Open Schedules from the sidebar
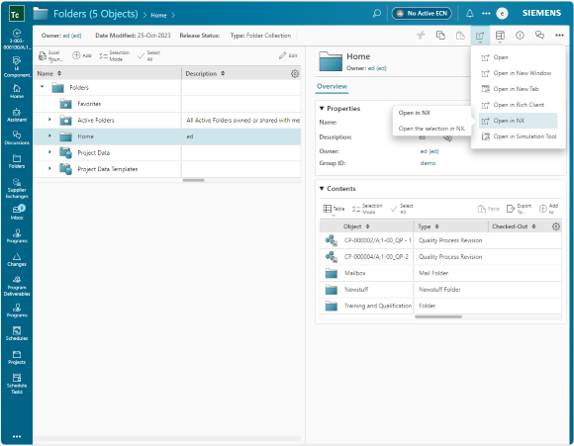574x446 pixels. (17, 334)
